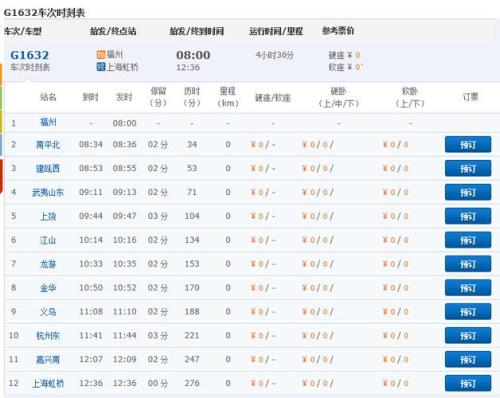Click the G1632 train number link

[x=30, y=55]
